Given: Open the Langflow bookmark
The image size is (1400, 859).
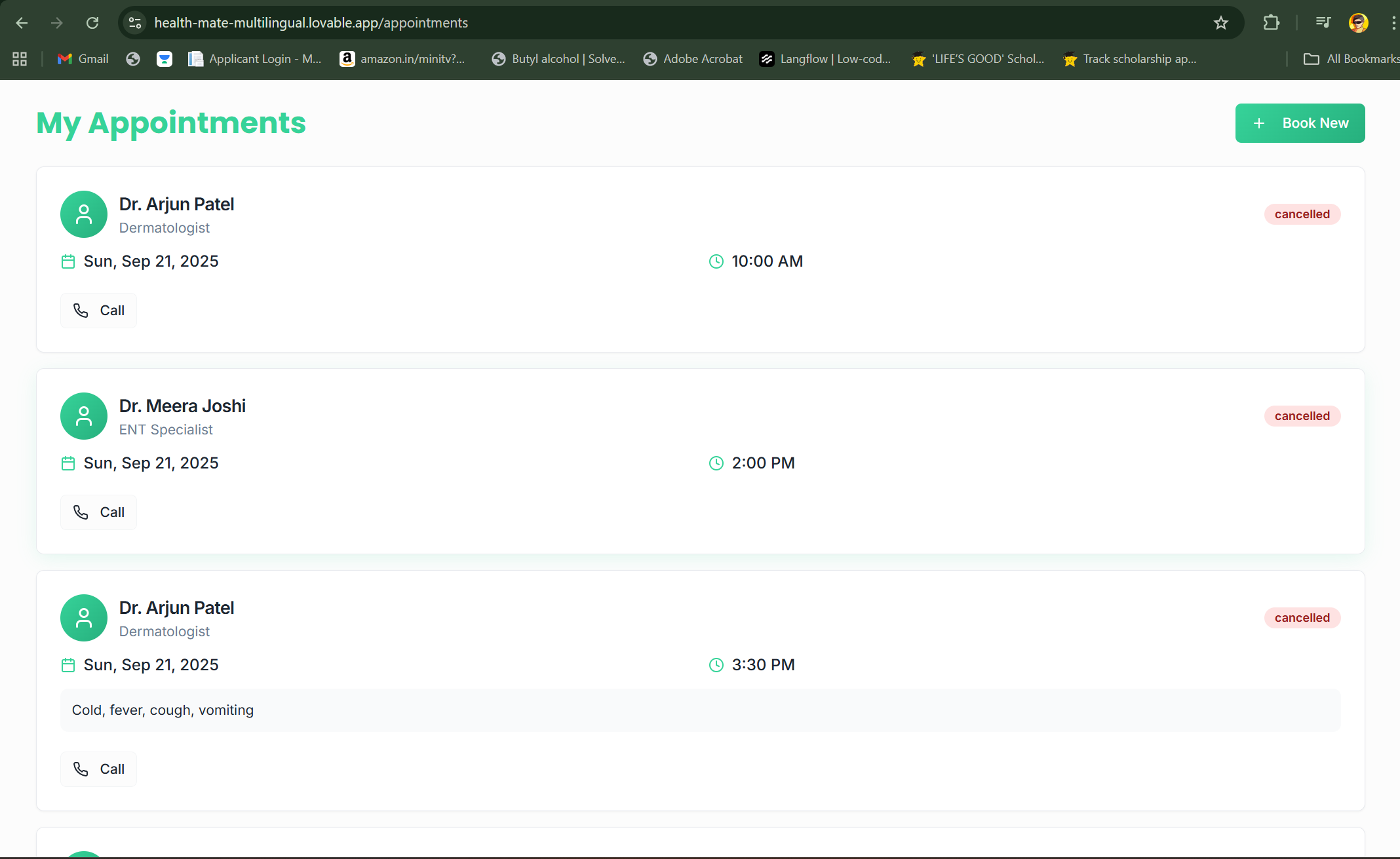Looking at the screenshot, I should [825, 59].
